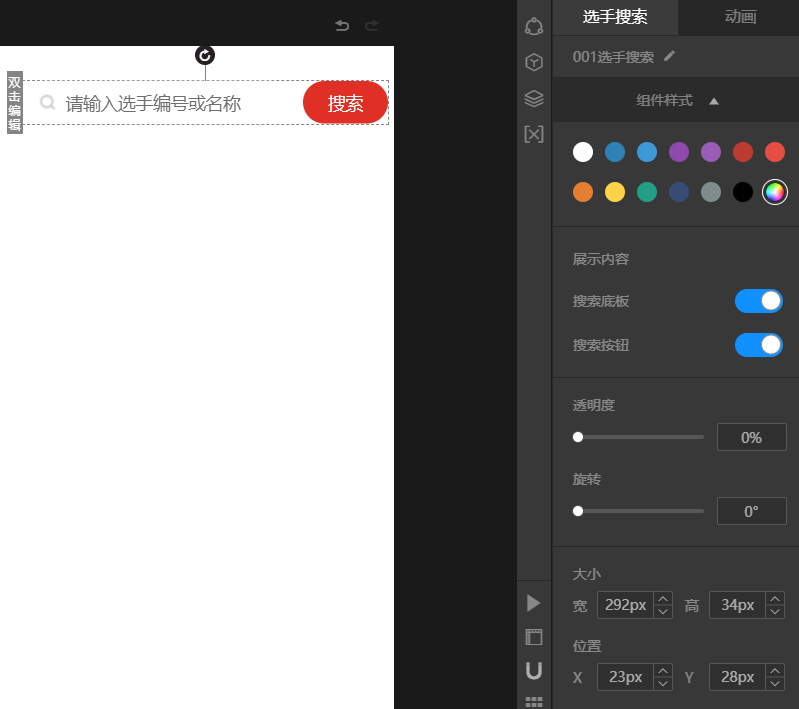Open the cube component icon in the sidebar

[534, 62]
